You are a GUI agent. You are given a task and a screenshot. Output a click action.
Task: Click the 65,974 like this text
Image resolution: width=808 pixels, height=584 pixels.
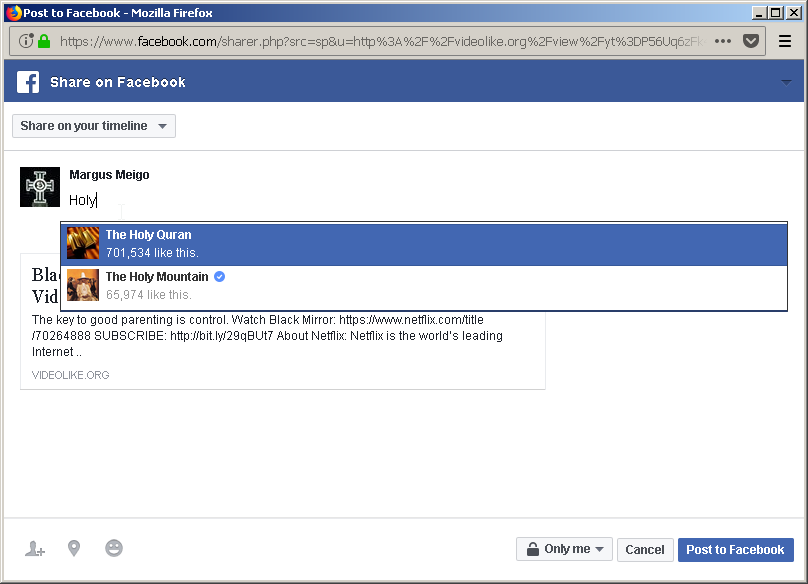[x=149, y=295]
